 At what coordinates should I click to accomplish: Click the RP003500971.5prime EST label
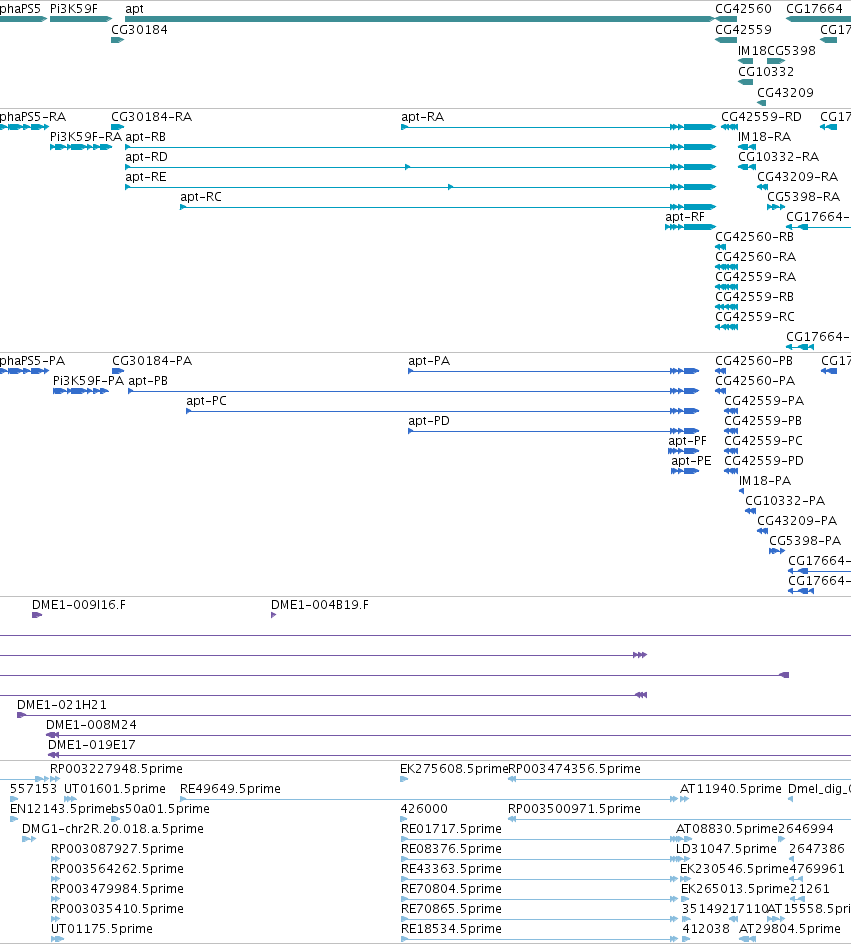(x=575, y=809)
